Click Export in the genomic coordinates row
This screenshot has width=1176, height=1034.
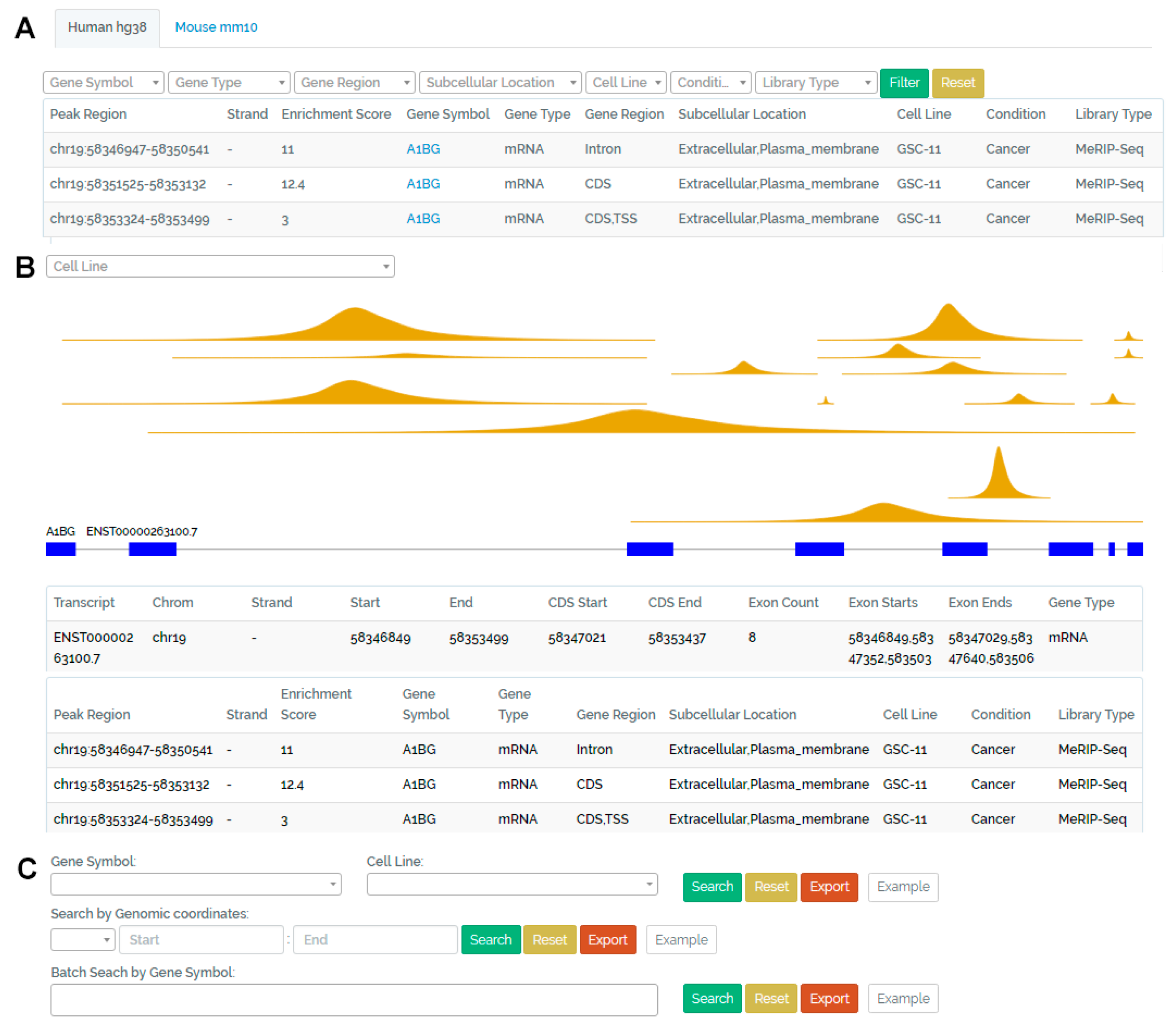click(607, 940)
